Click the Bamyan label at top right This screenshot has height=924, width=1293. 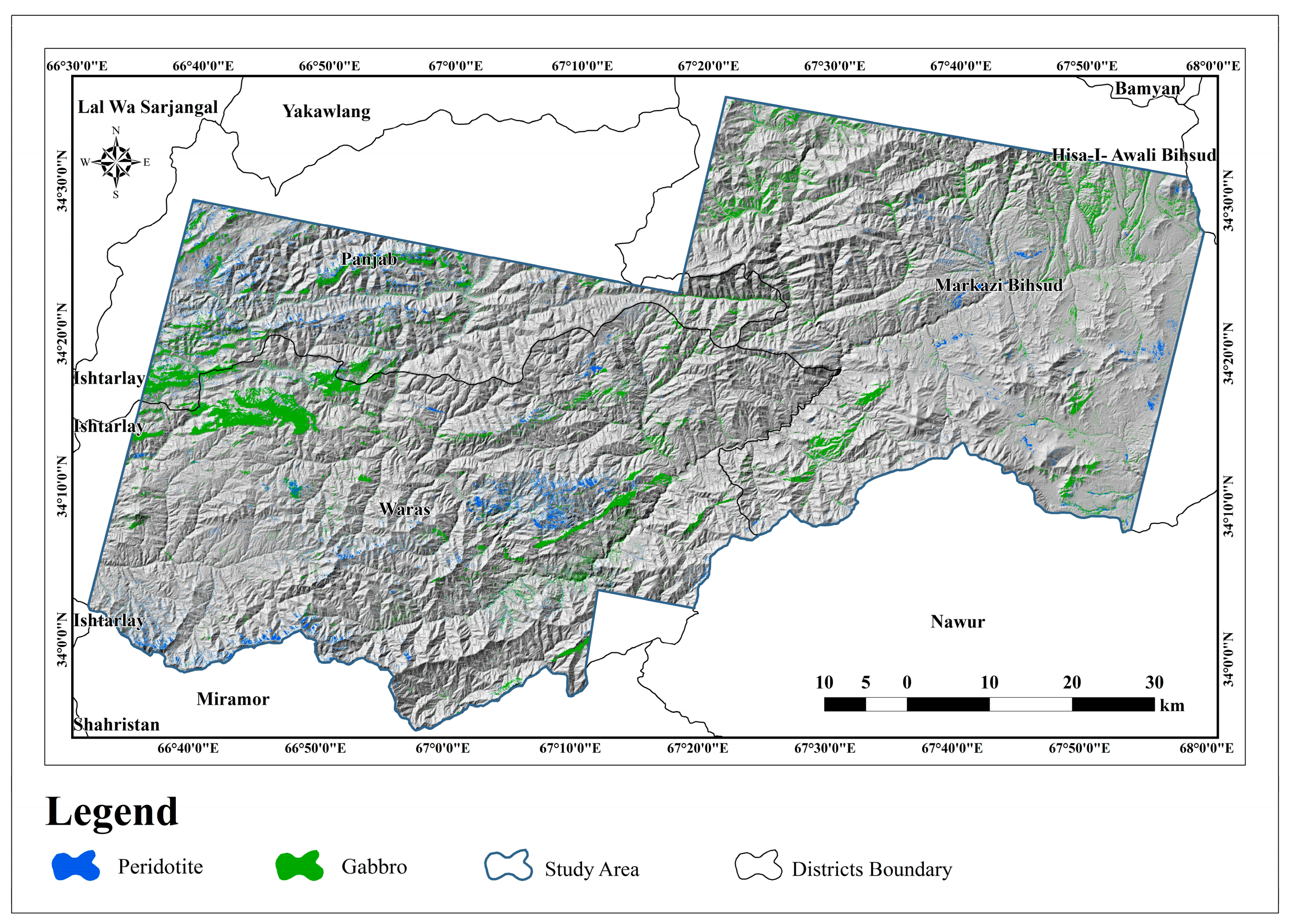click(1147, 89)
